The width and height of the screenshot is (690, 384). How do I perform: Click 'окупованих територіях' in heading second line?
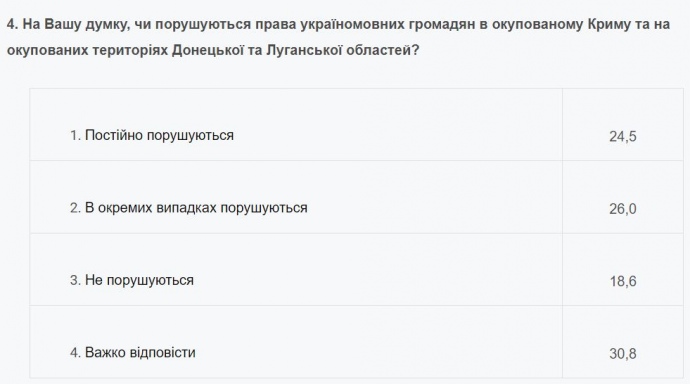point(88,50)
